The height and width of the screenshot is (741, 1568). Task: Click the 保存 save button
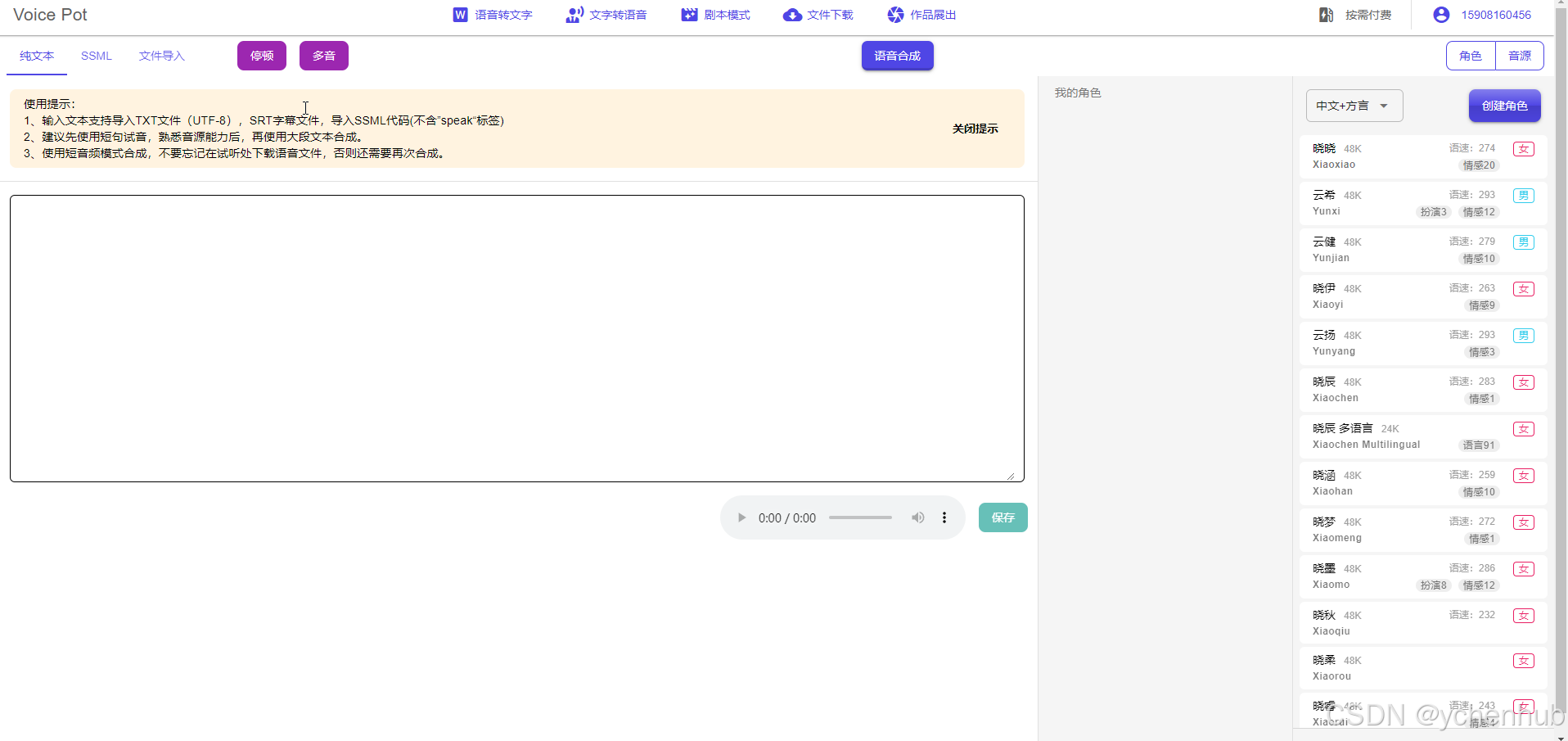click(1003, 517)
